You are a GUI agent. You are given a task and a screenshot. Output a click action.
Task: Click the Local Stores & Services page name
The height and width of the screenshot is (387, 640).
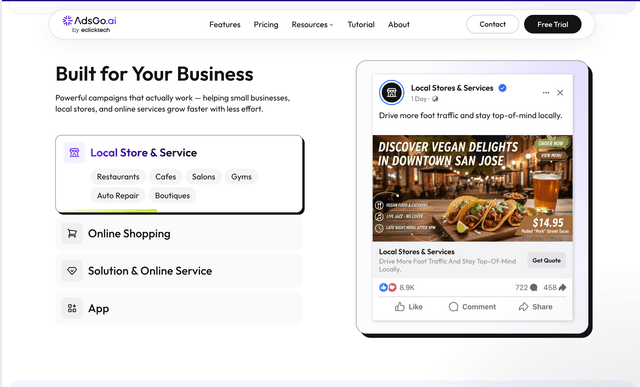(452, 88)
